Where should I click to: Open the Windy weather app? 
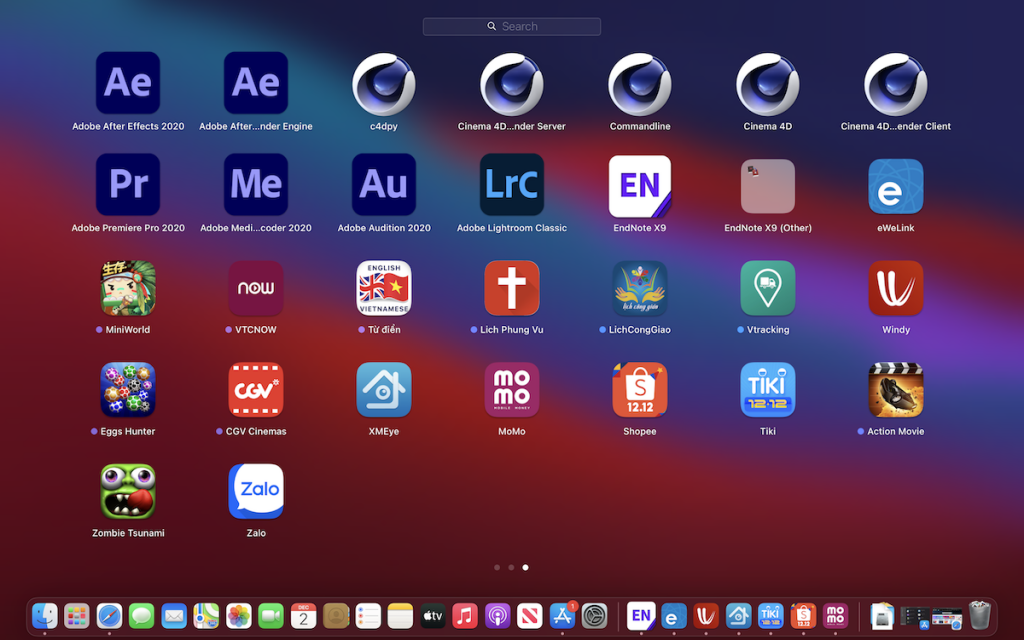pos(895,287)
